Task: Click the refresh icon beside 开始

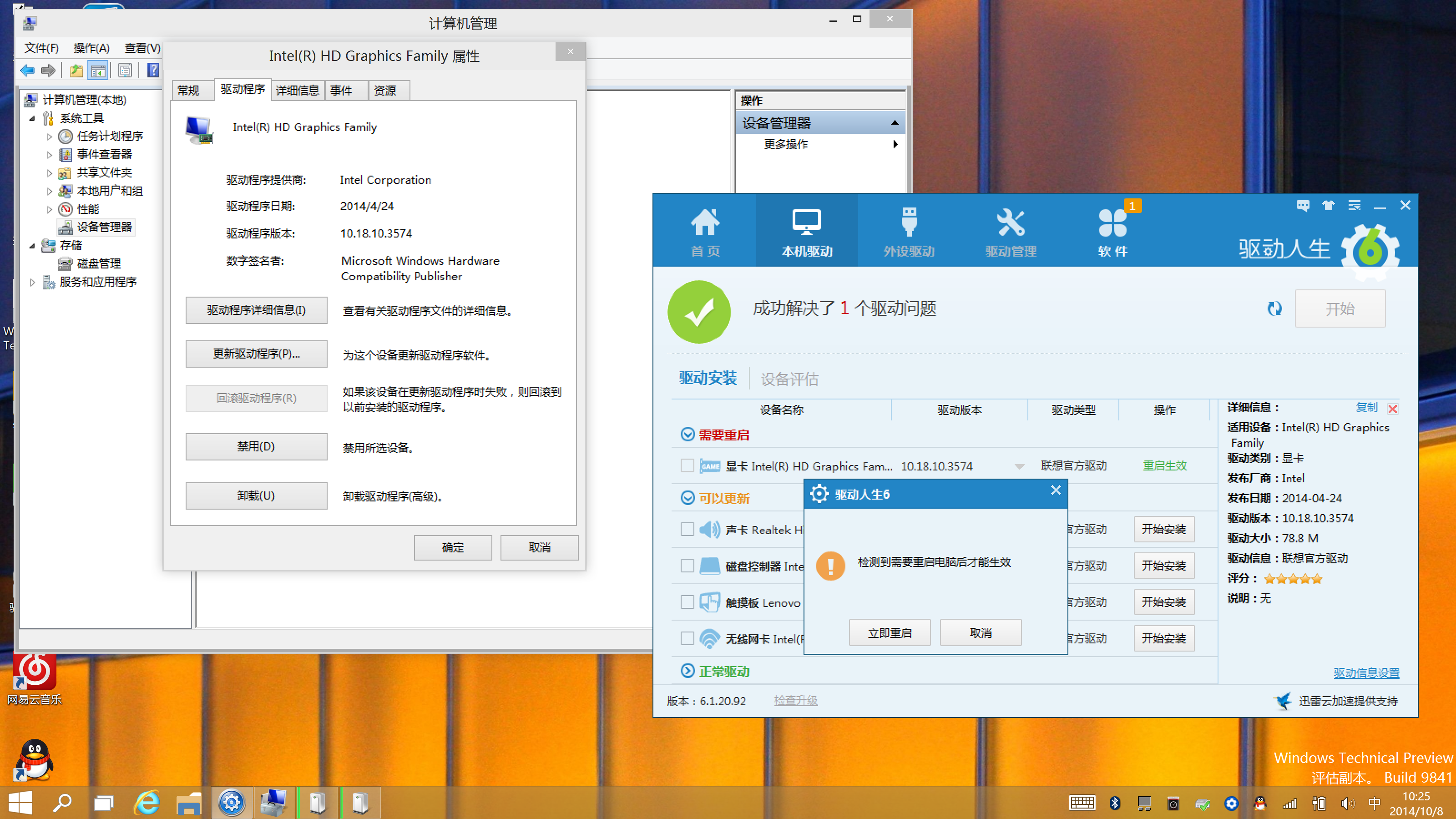Action: pos(1274,308)
